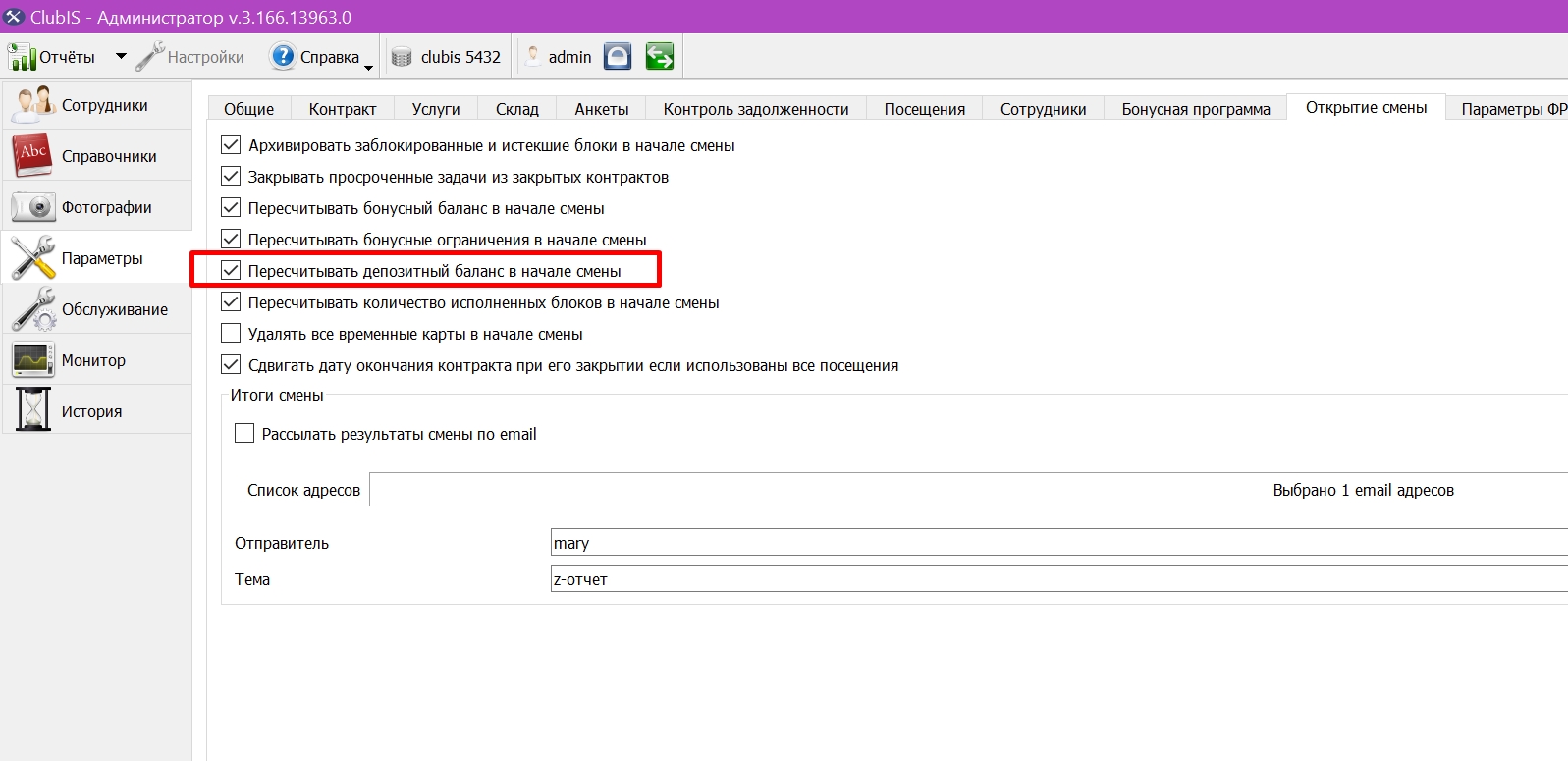The image size is (1568, 761).
Task: Open the Обслуживание gear section
Action: pos(96,309)
